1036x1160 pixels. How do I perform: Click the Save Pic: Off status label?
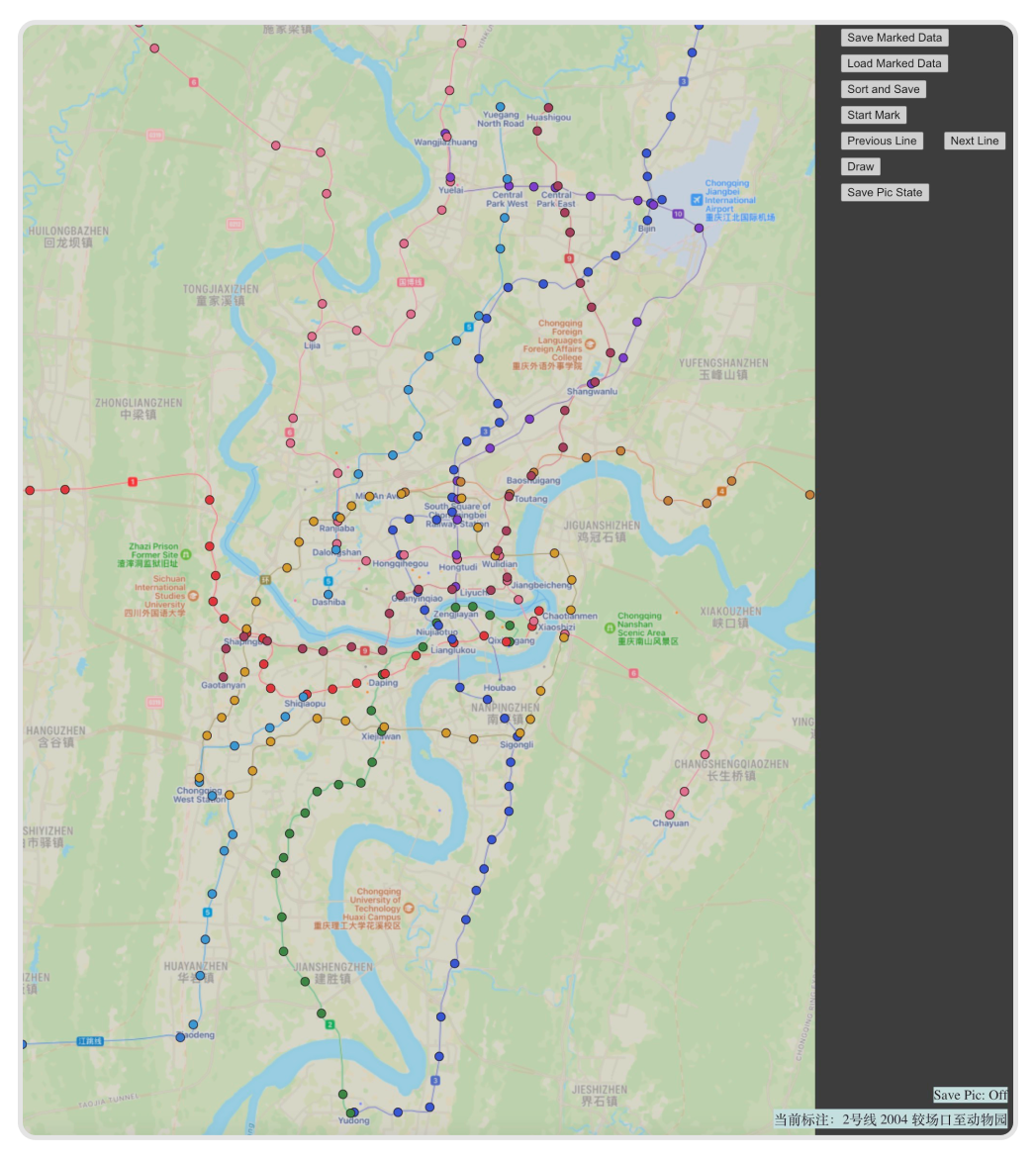coord(970,1095)
